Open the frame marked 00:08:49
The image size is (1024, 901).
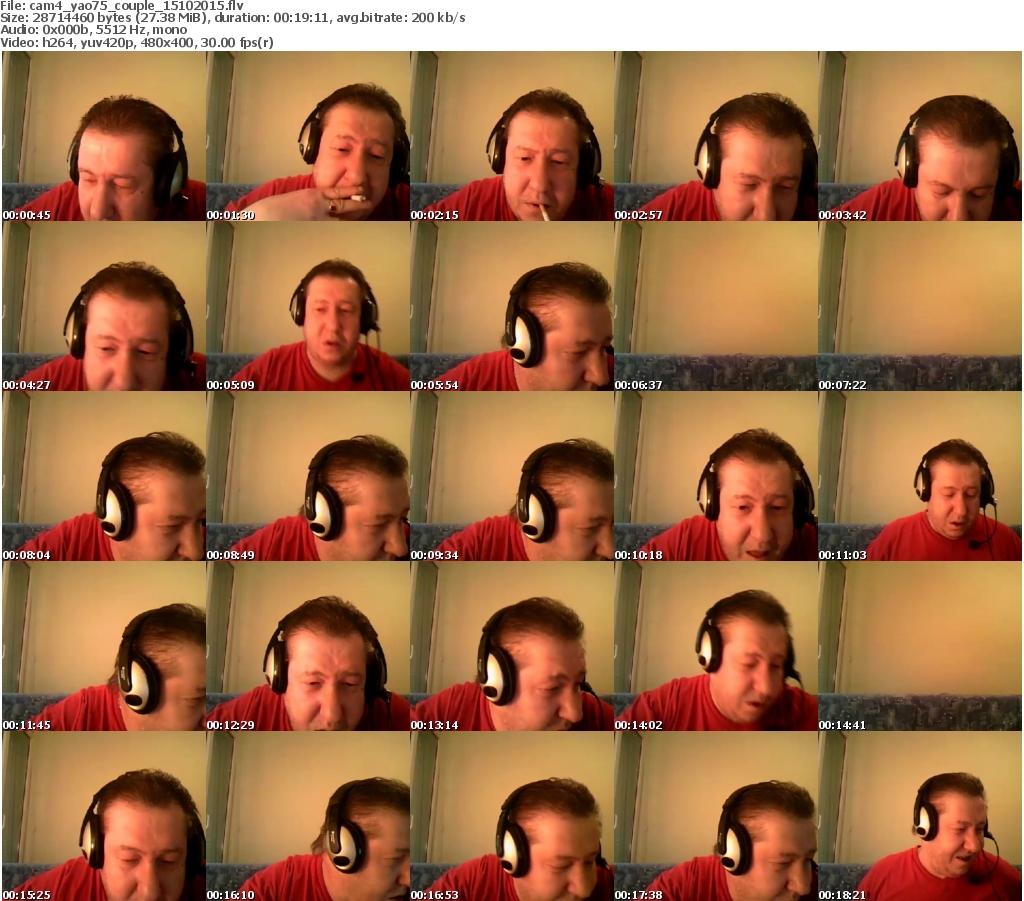[308, 476]
